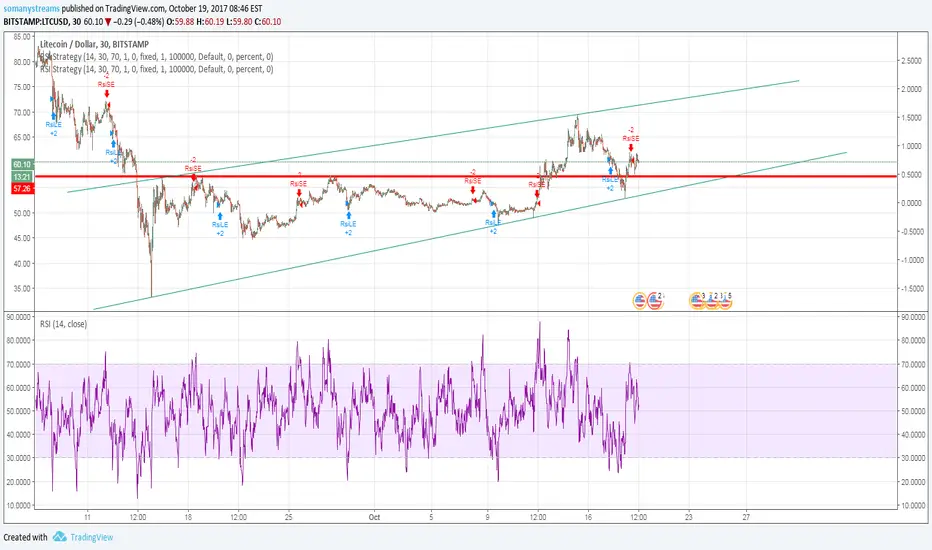Select the upper green channel trend line

433,136
